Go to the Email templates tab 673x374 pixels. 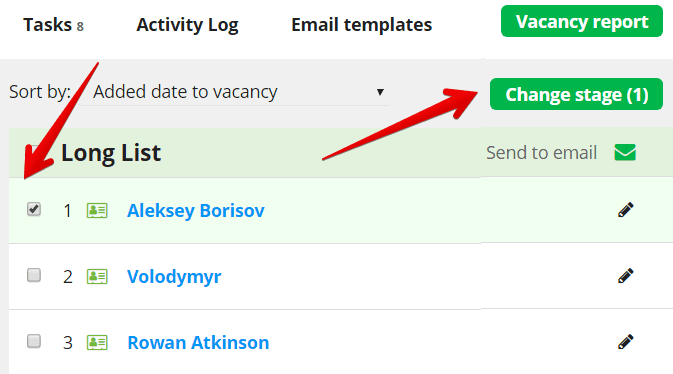tap(361, 25)
